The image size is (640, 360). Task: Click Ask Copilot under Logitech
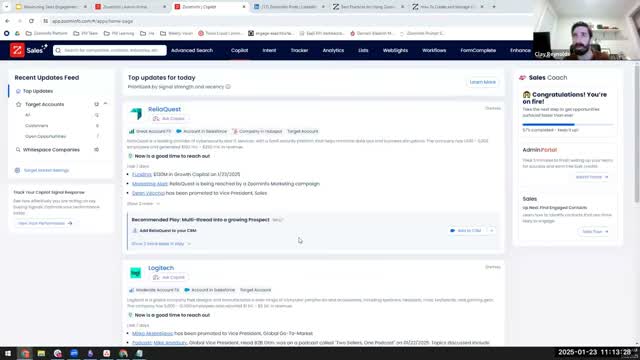click(169, 278)
